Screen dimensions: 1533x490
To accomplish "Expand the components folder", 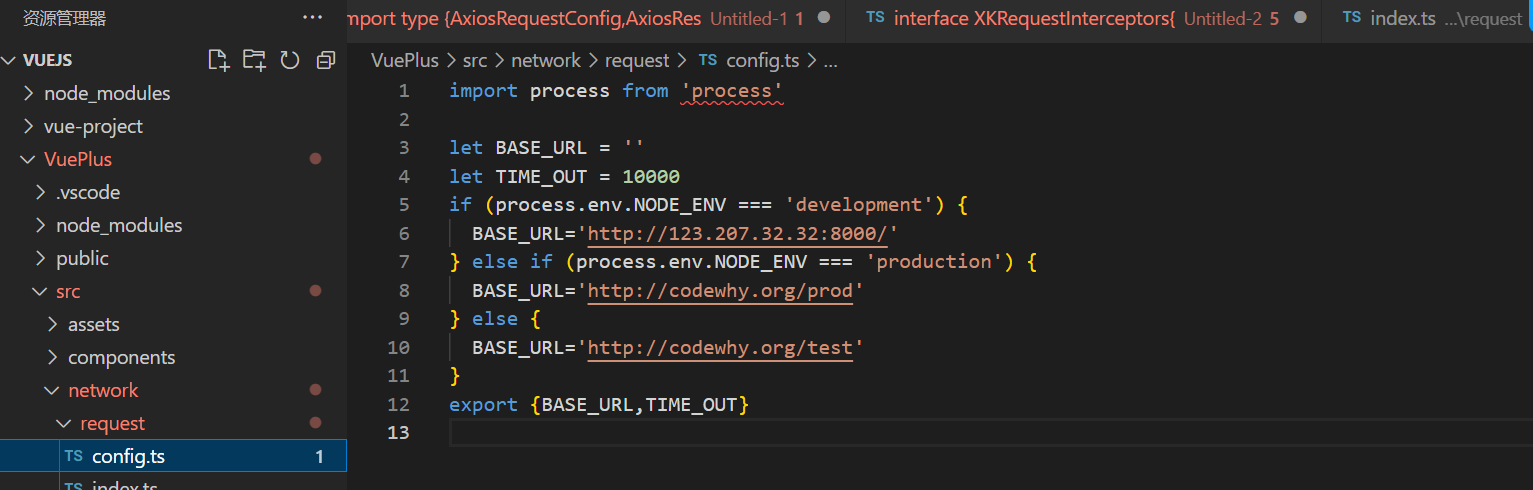I will 121,357.
